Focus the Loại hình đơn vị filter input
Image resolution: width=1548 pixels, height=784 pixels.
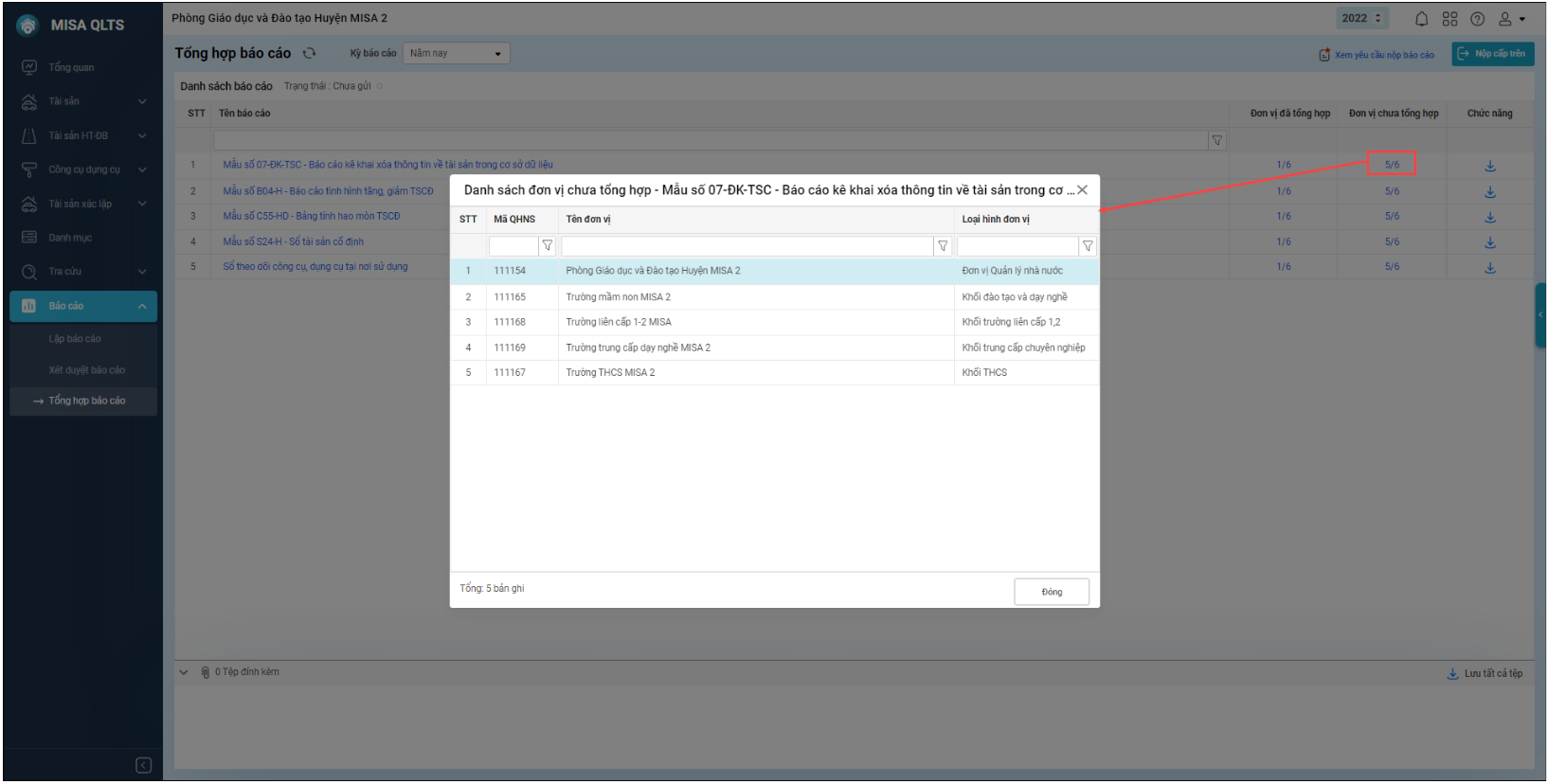click(1018, 246)
